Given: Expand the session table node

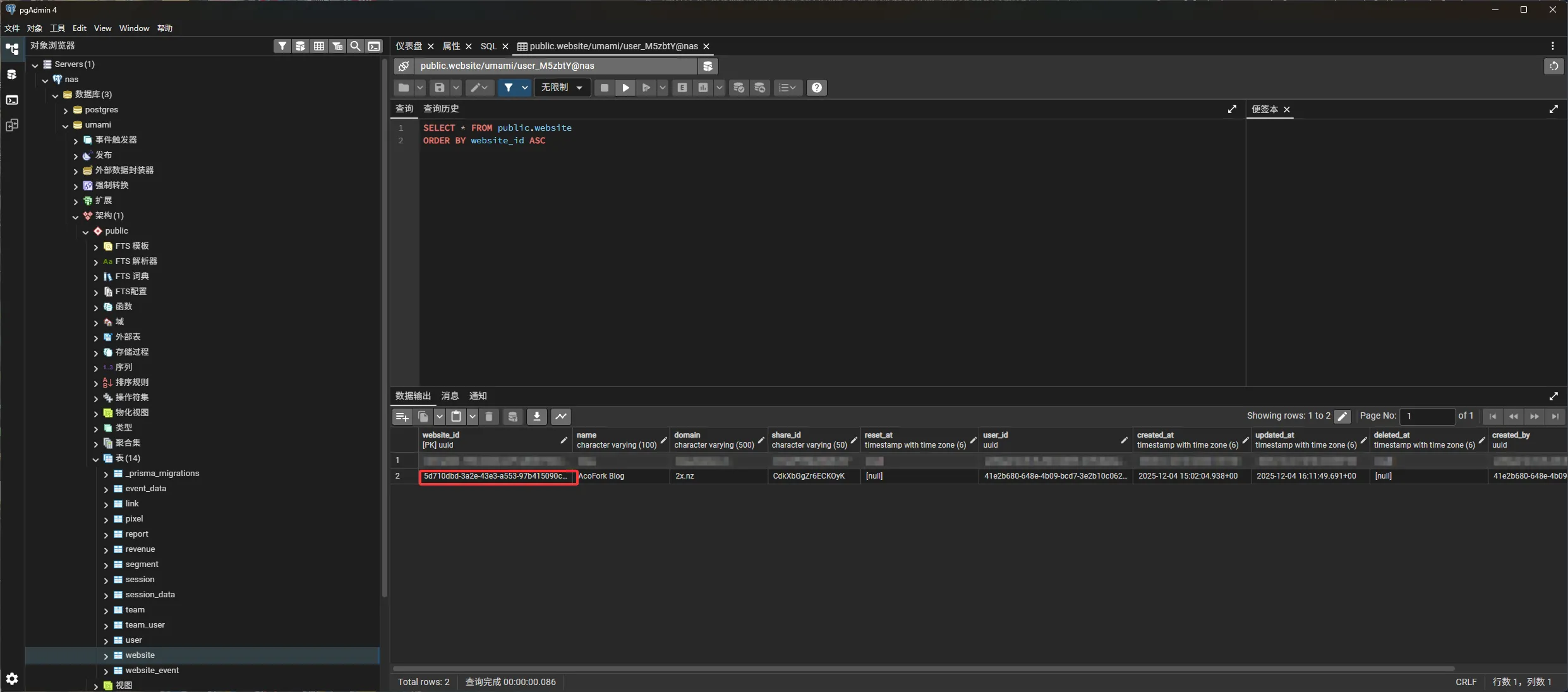Looking at the screenshot, I should (106, 580).
